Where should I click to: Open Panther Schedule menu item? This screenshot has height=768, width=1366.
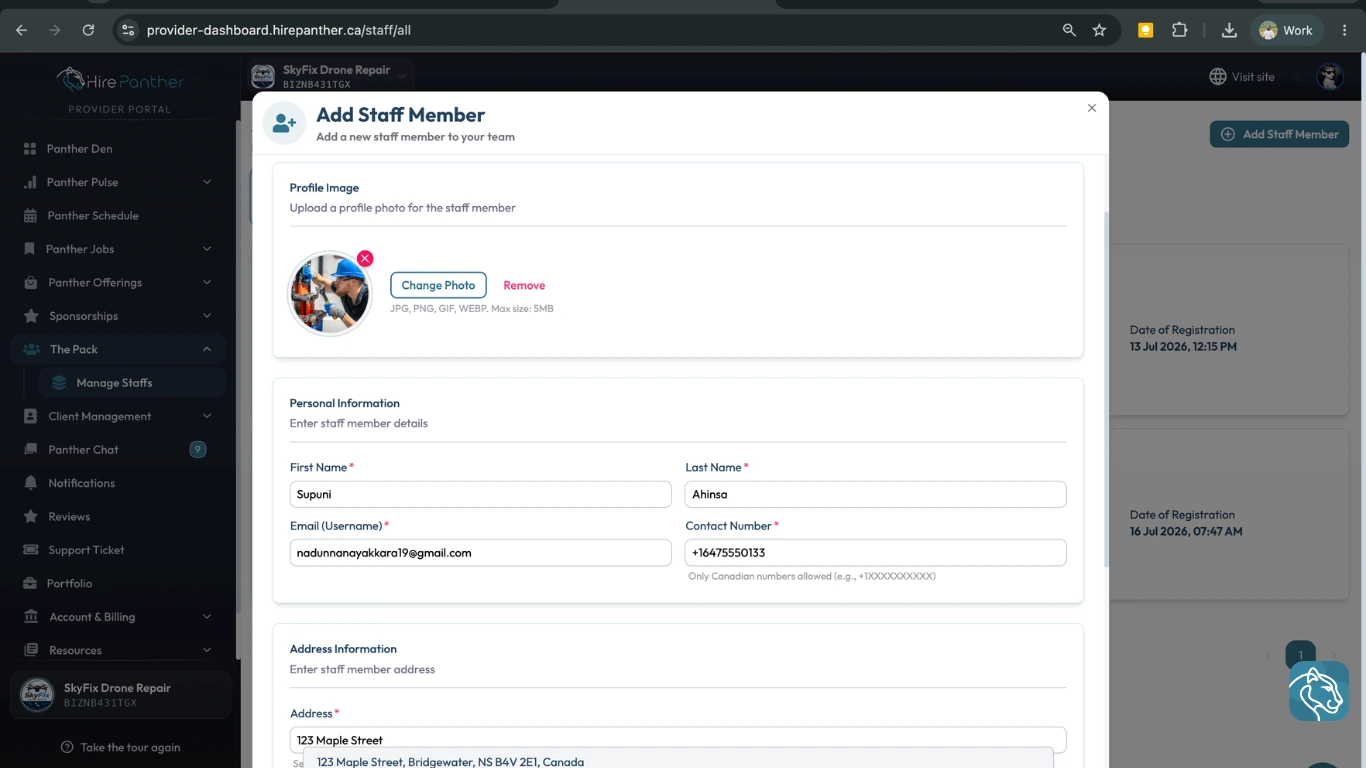(118, 216)
